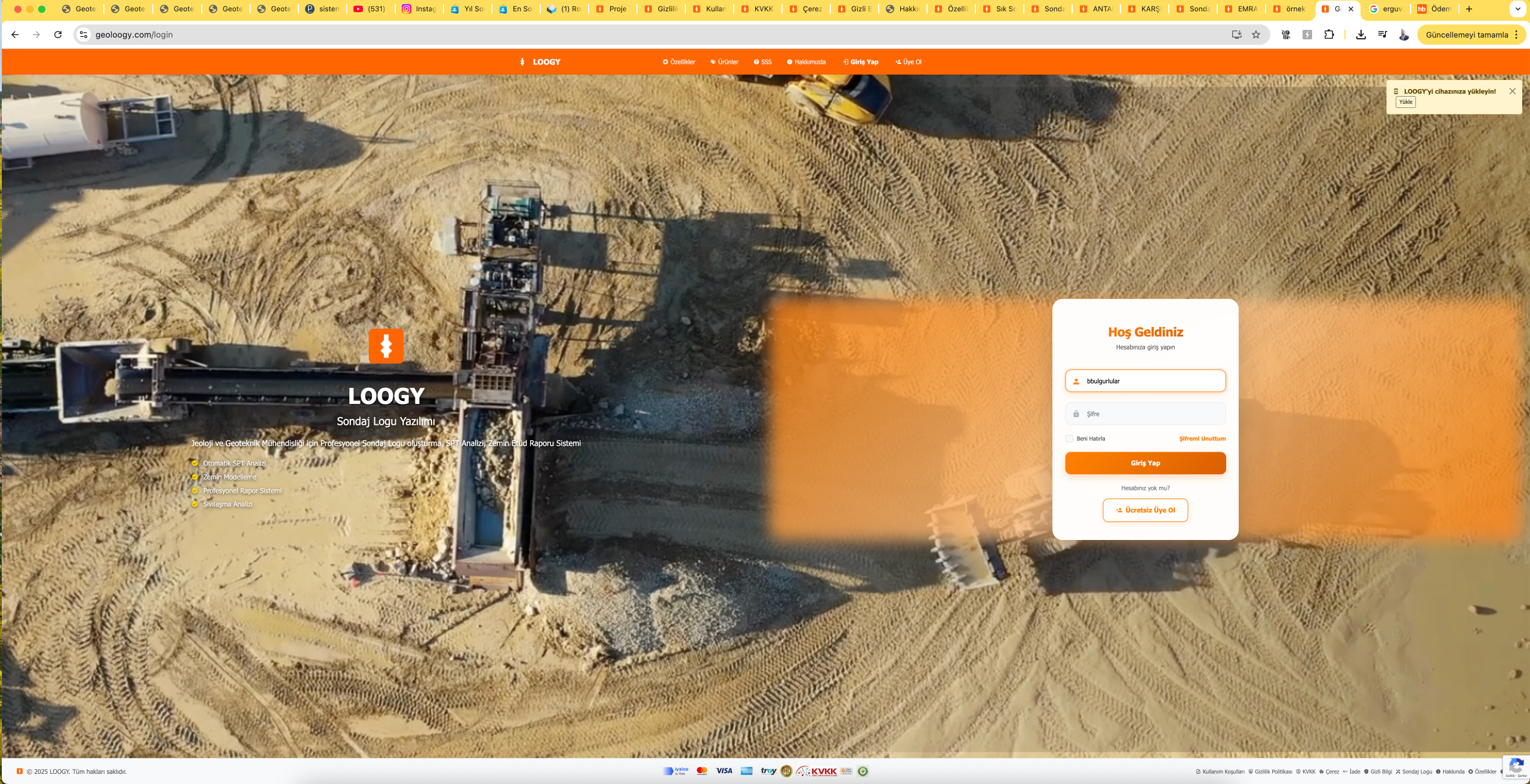Image resolution: width=1530 pixels, height=784 pixels.
Task: Open the media controls icon in toolbar
Action: (x=1383, y=35)
